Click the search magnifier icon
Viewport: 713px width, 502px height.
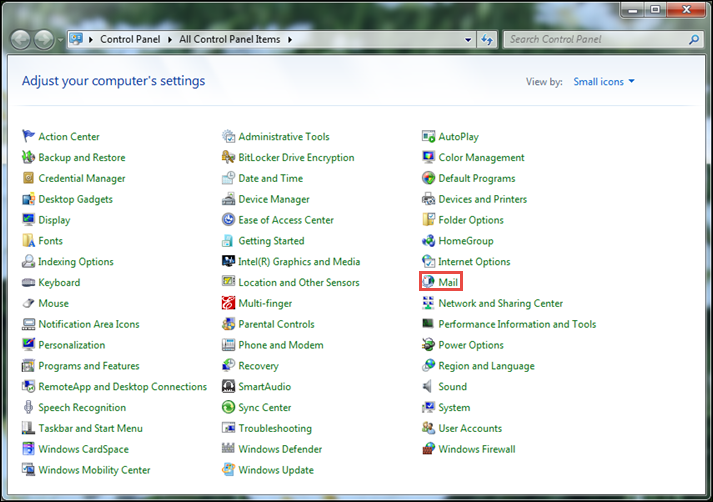coord(694,40)
